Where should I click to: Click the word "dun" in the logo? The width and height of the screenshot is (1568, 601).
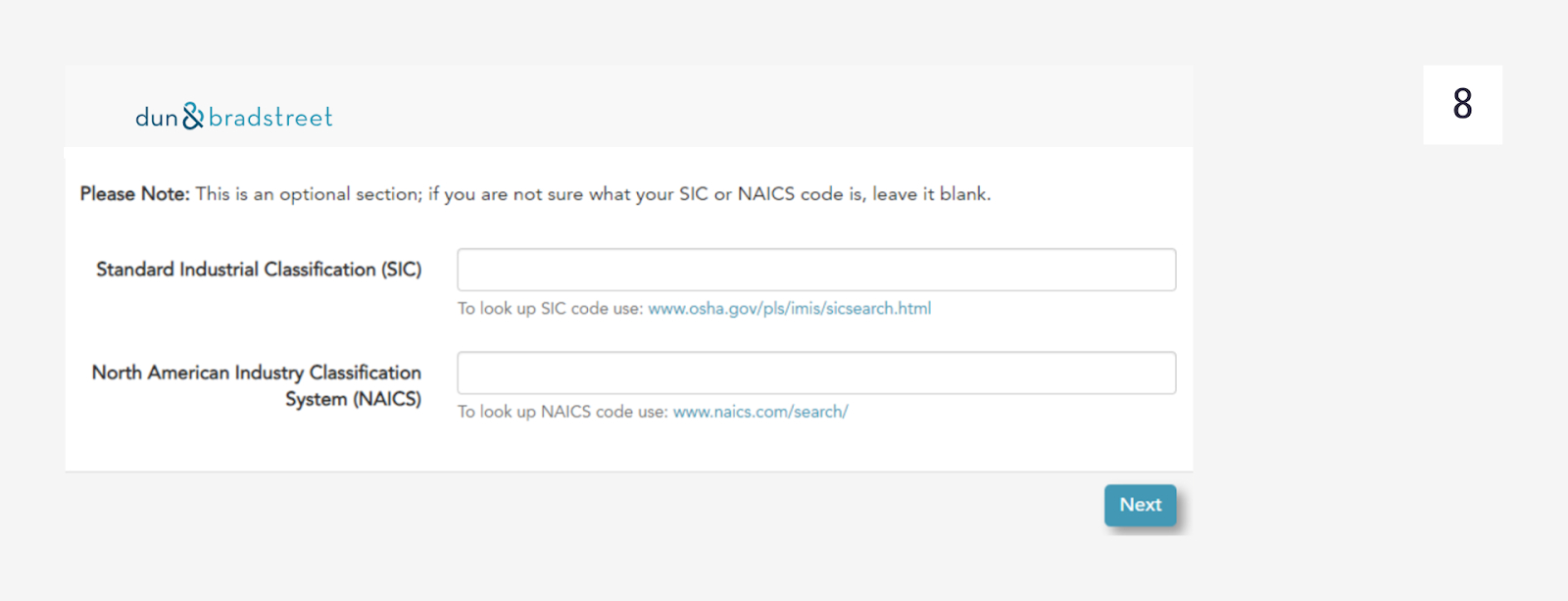157,118
